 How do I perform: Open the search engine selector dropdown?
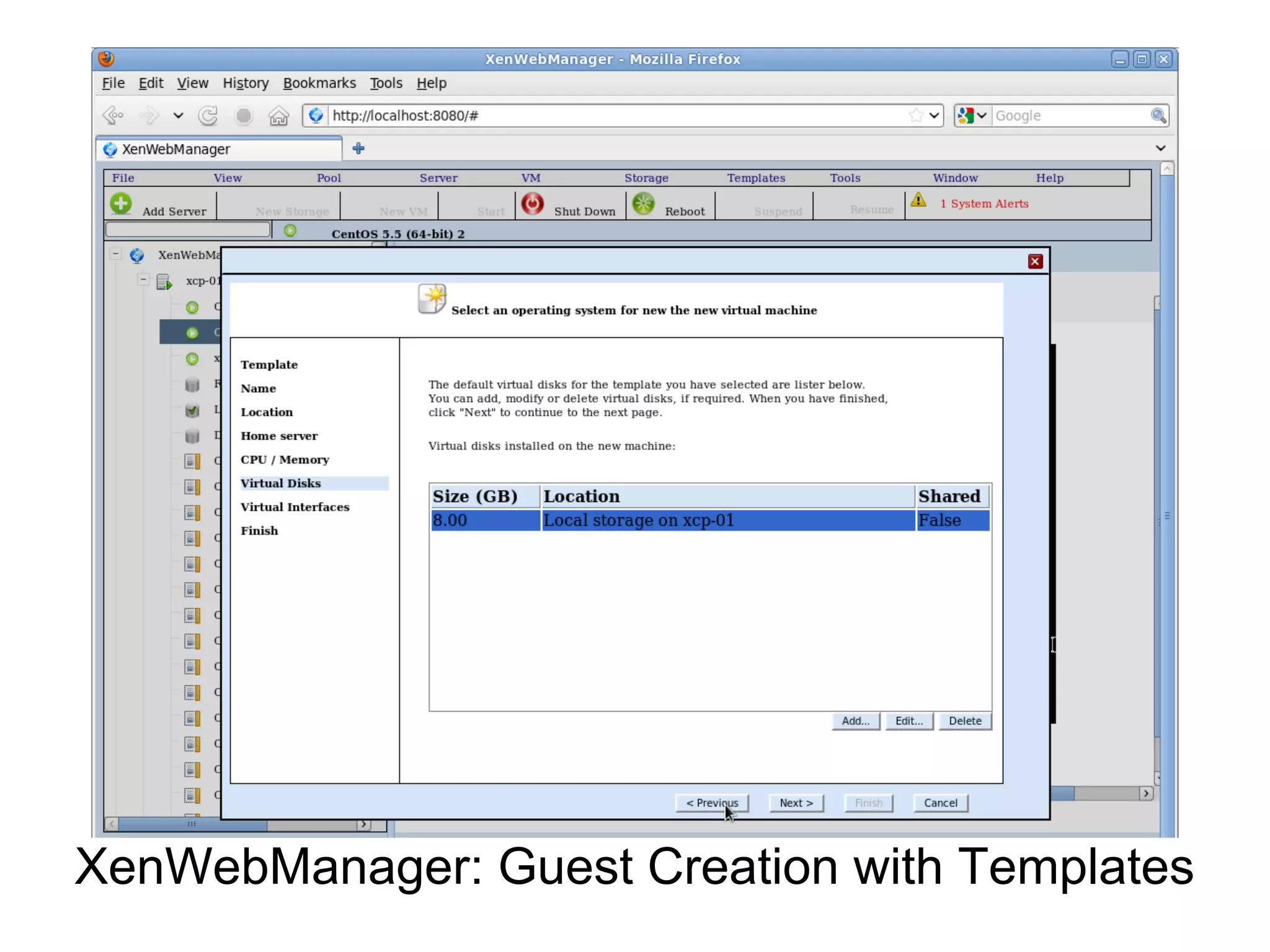tap(972, 115)
